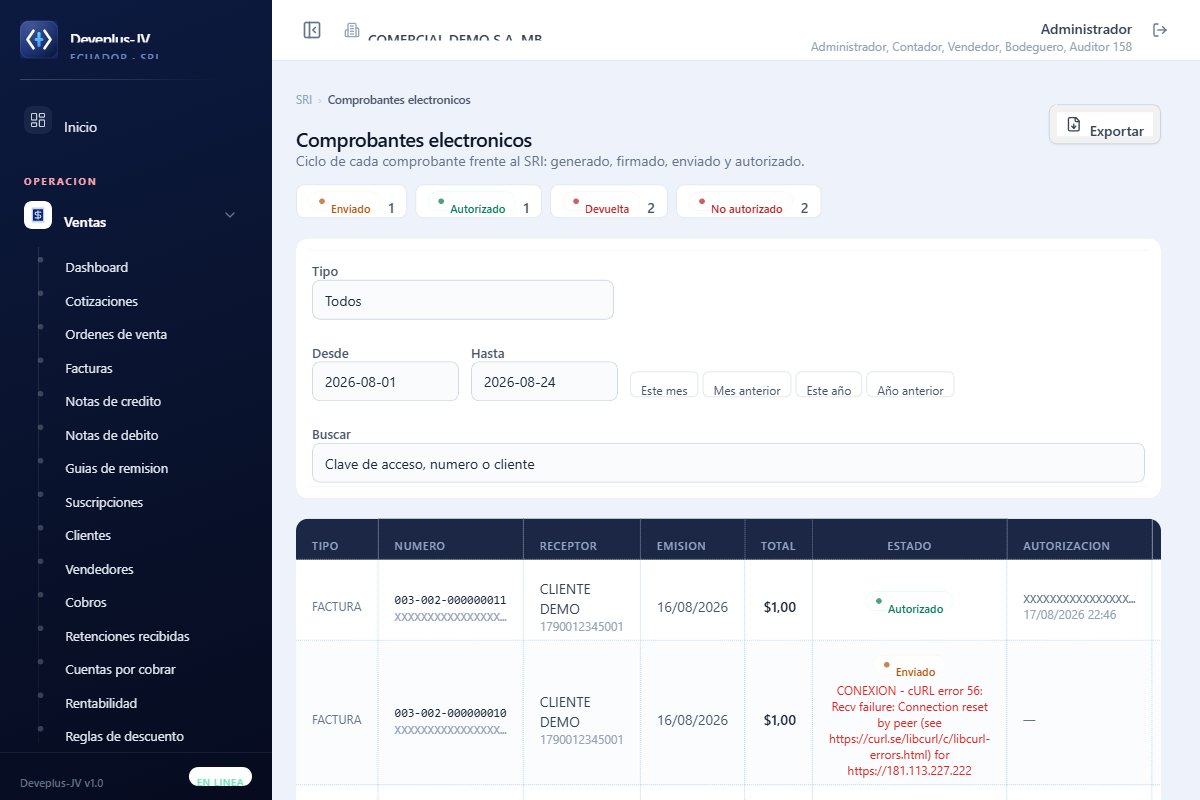Viewport: 1200px width, 800px height.
Task: Filter by No autorizado status chip
Action: (x=749, y=202)
